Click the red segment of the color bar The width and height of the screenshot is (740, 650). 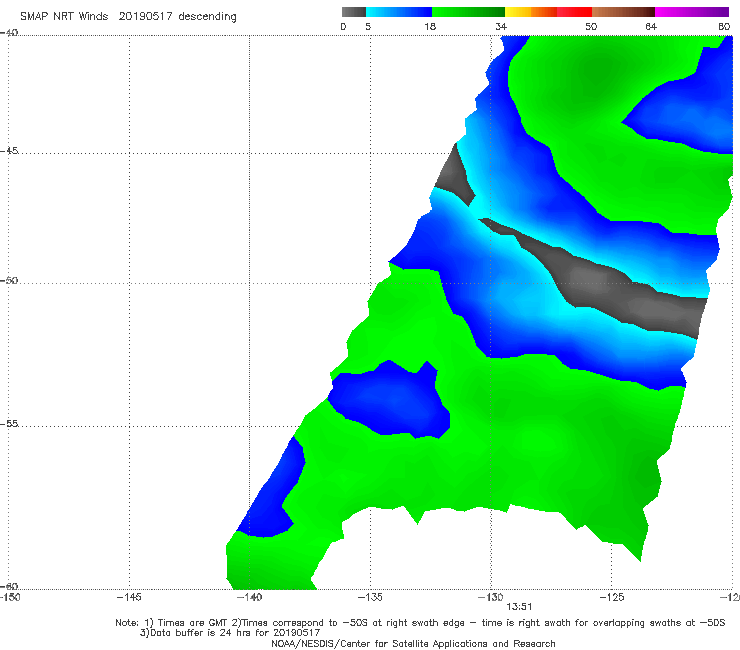pos(574,12)
